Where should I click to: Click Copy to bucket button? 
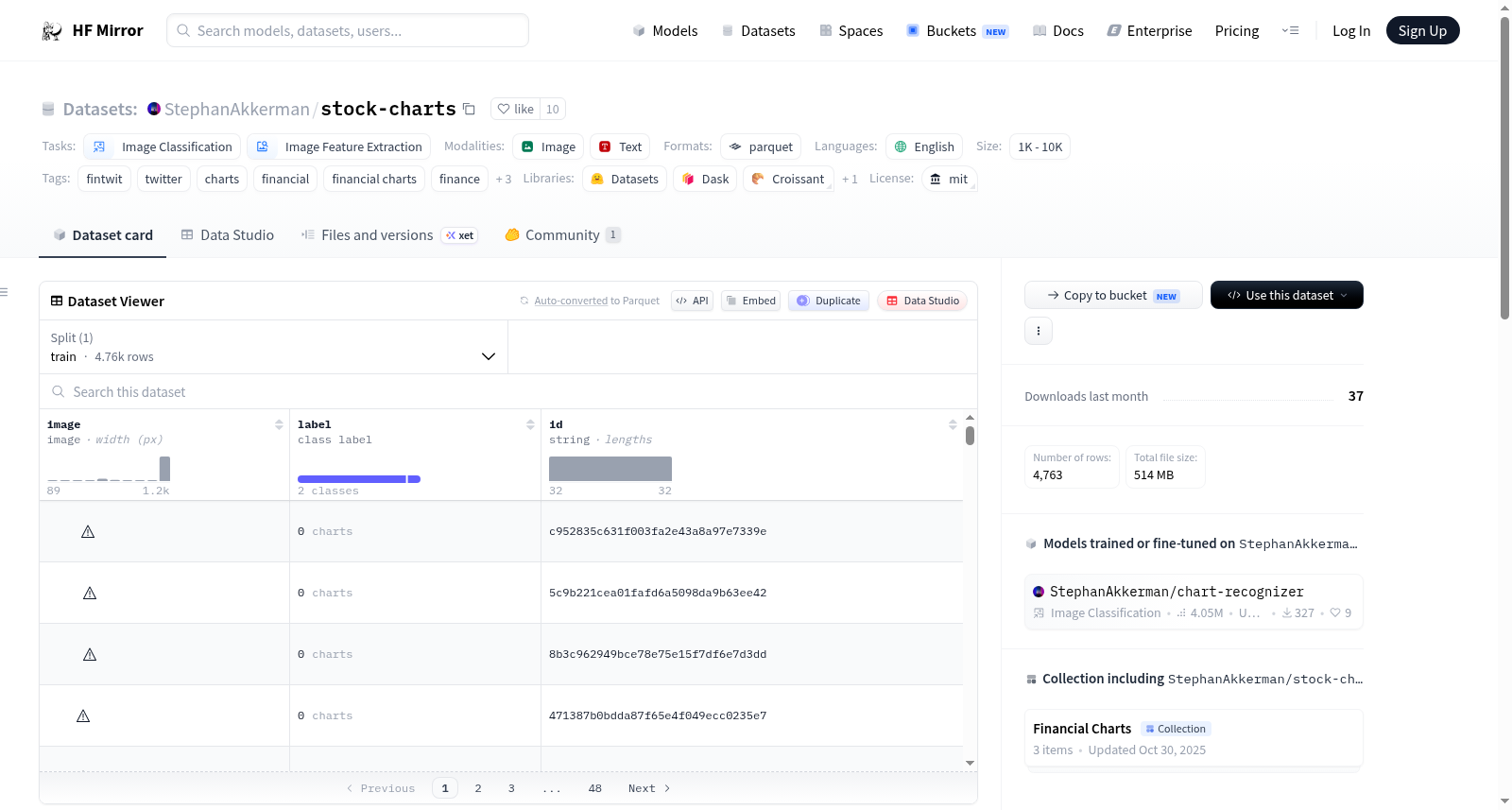[1113, 295]
